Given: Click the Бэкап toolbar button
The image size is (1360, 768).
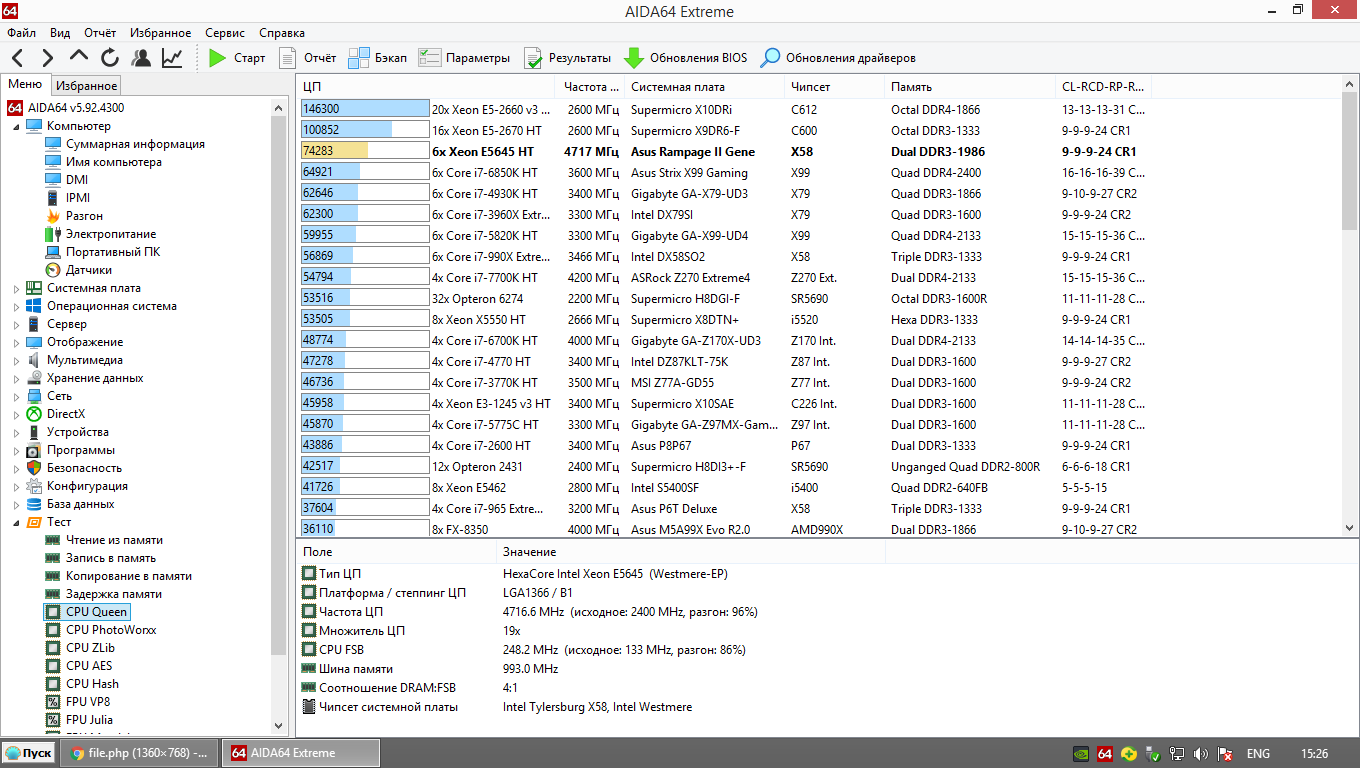Looking at the screenshot, I should point(378,58).
